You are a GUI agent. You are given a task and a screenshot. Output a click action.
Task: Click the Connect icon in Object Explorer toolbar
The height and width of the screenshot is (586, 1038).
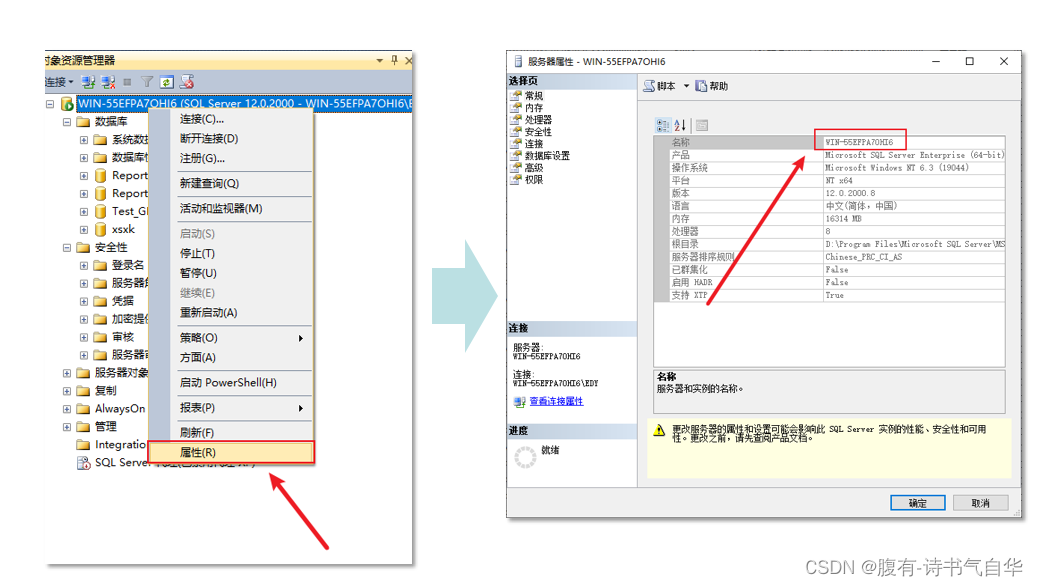pyautogui.click(x=86, y=83)
